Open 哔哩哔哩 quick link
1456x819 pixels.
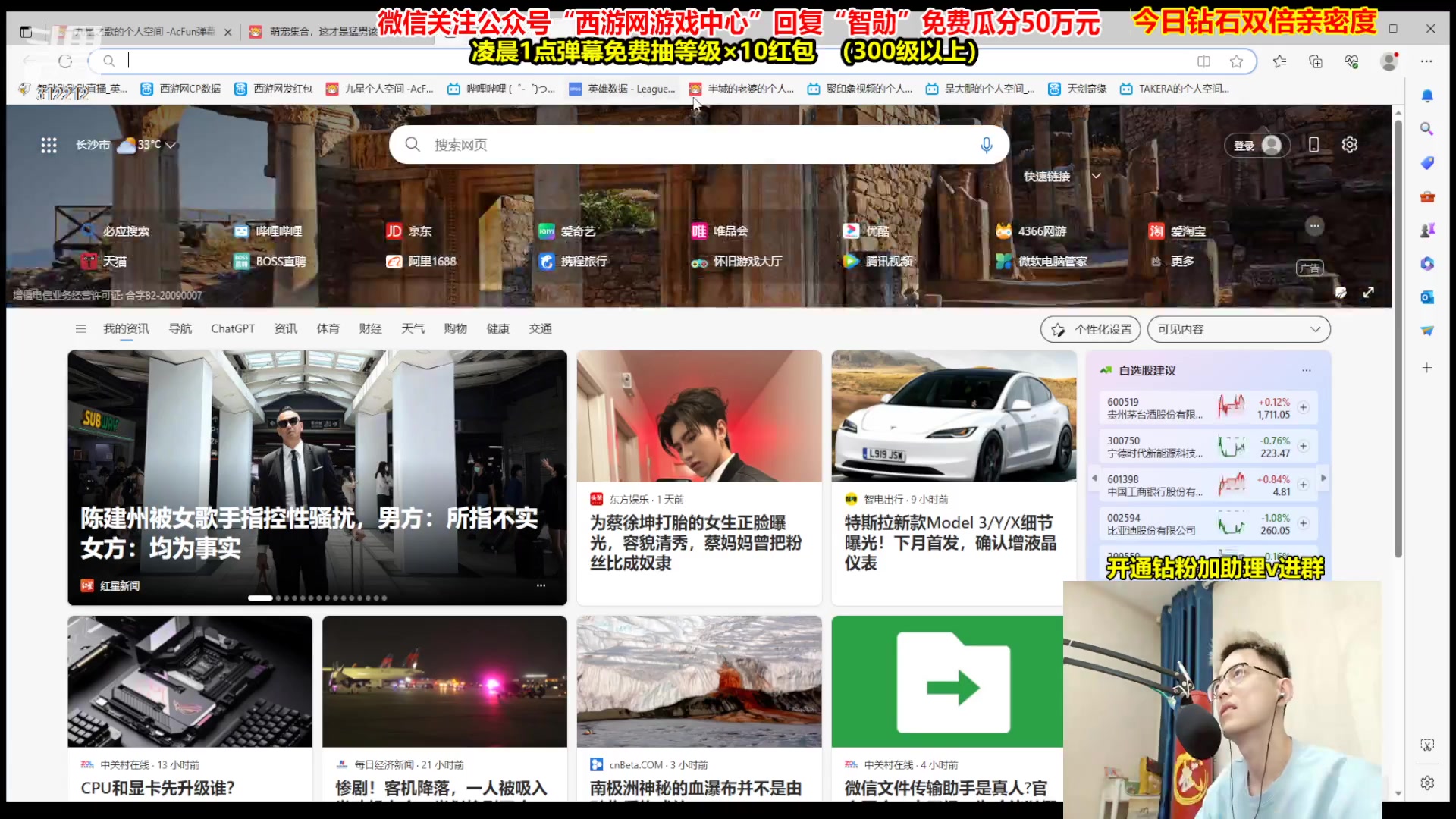[x=268, y=231]
